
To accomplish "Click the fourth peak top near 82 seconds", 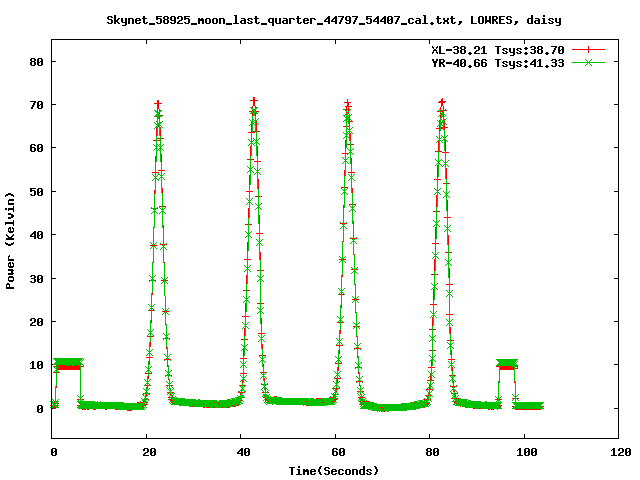I will point(442,103).
